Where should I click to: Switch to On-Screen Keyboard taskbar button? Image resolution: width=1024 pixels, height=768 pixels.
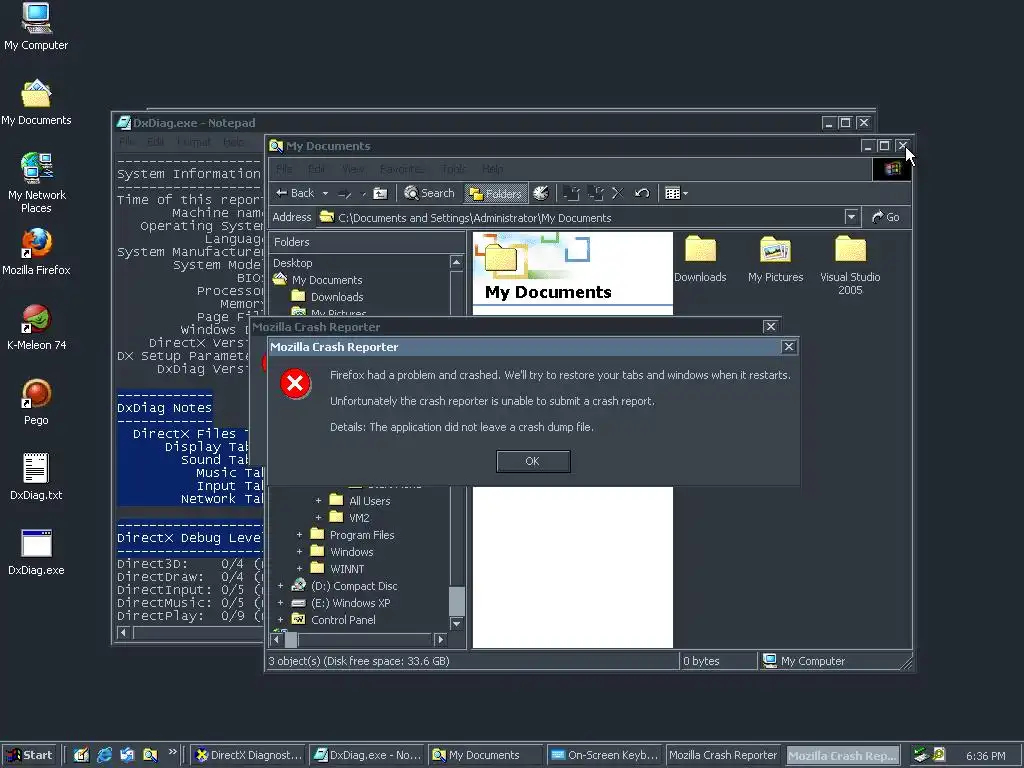pyautogui.click(x=603, y=755)
